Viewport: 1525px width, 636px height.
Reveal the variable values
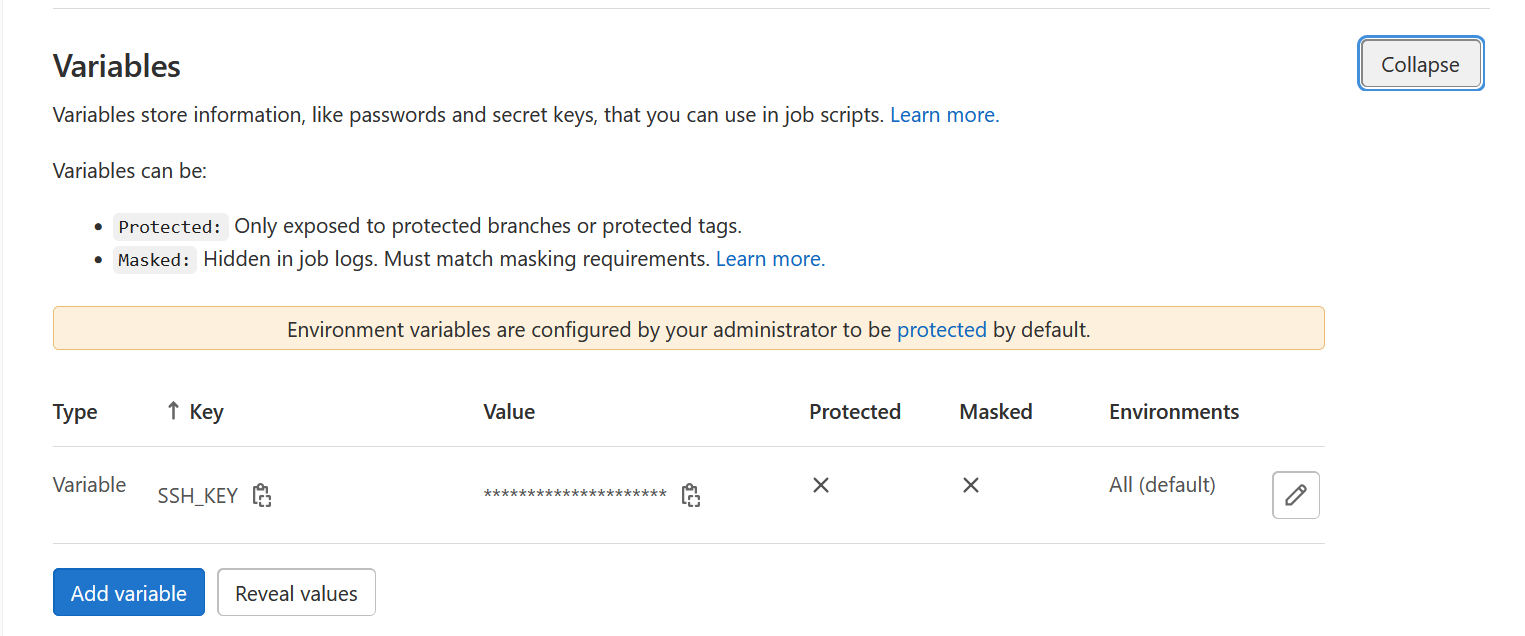tap(296, 593)
